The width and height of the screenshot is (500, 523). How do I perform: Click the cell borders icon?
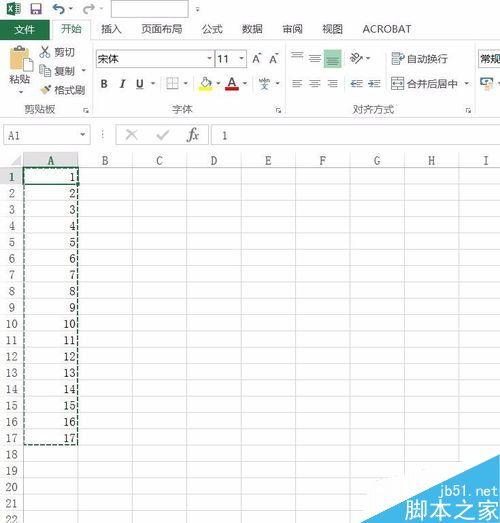coord(172,84)
